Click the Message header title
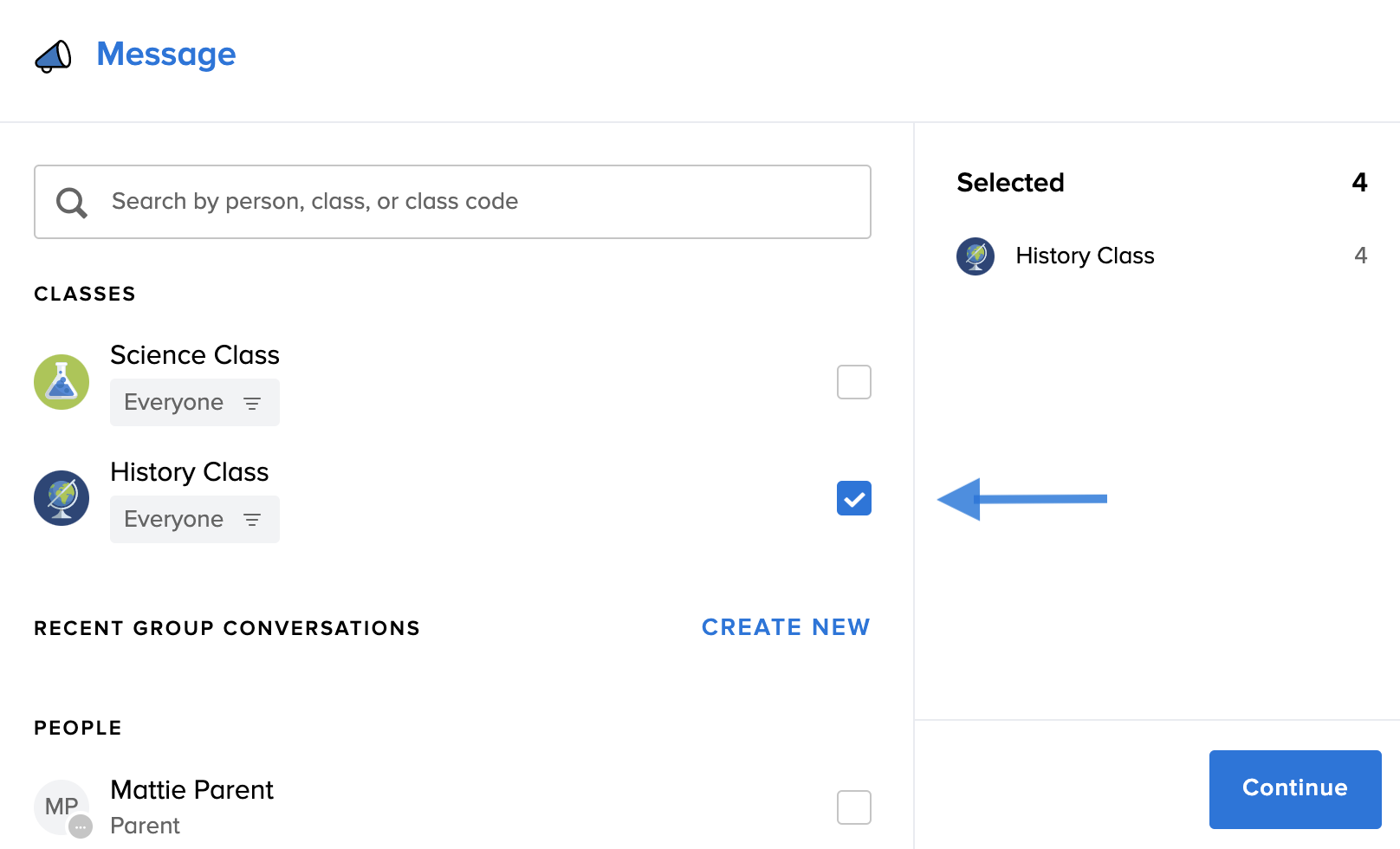The height and width of the screenshot is (849, 1400). tap(166, 55)
